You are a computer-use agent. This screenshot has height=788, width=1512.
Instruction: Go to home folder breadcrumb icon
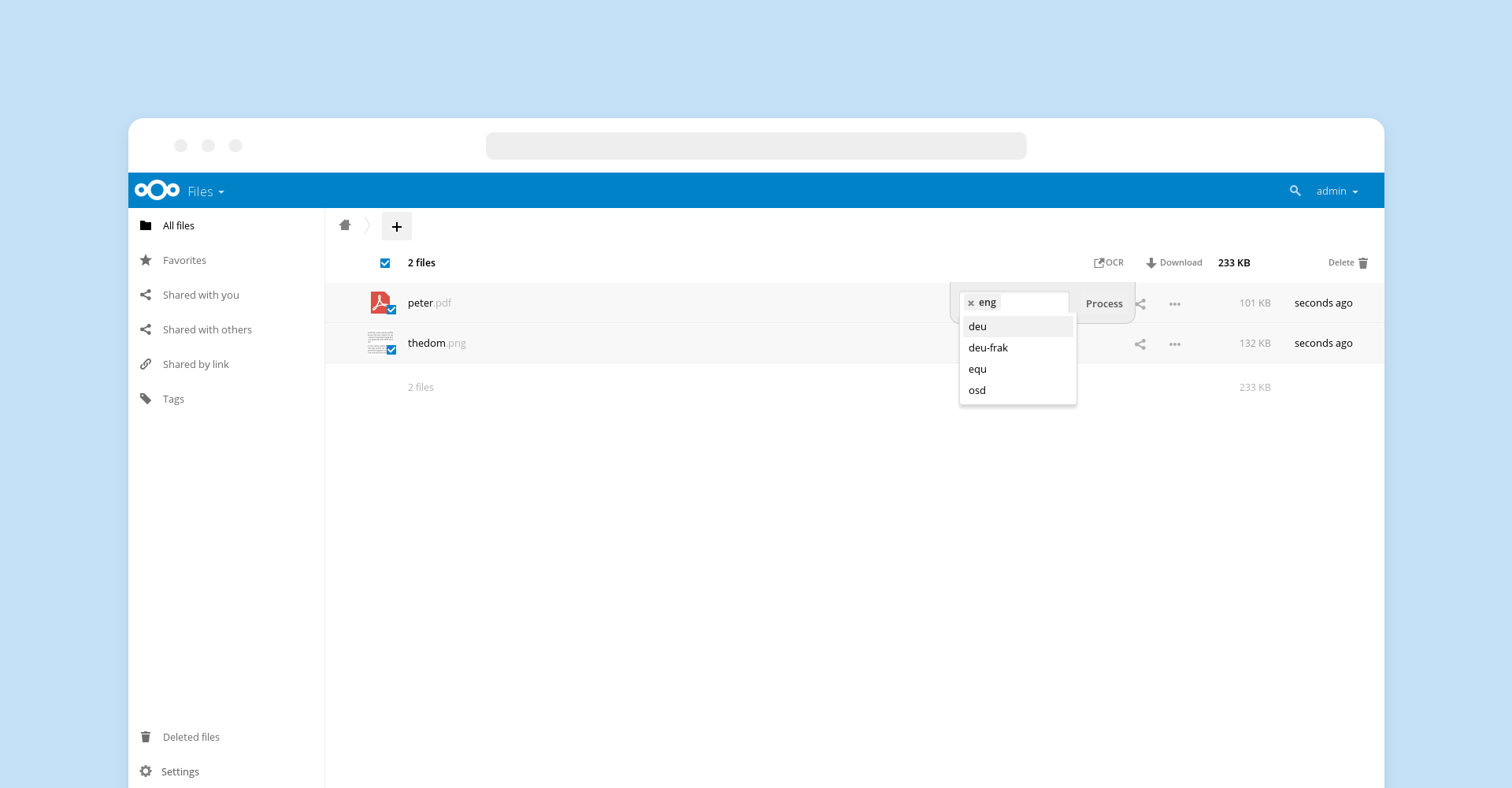(x=345, y=225)
